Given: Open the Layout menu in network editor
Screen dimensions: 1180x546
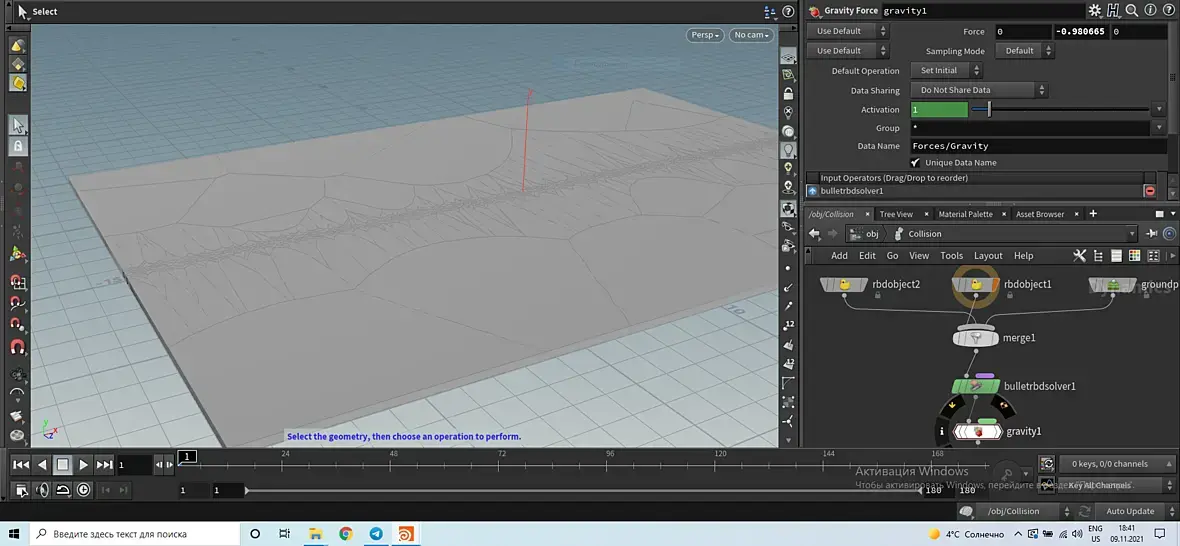Looking at the screenshot, I should 988,256.
